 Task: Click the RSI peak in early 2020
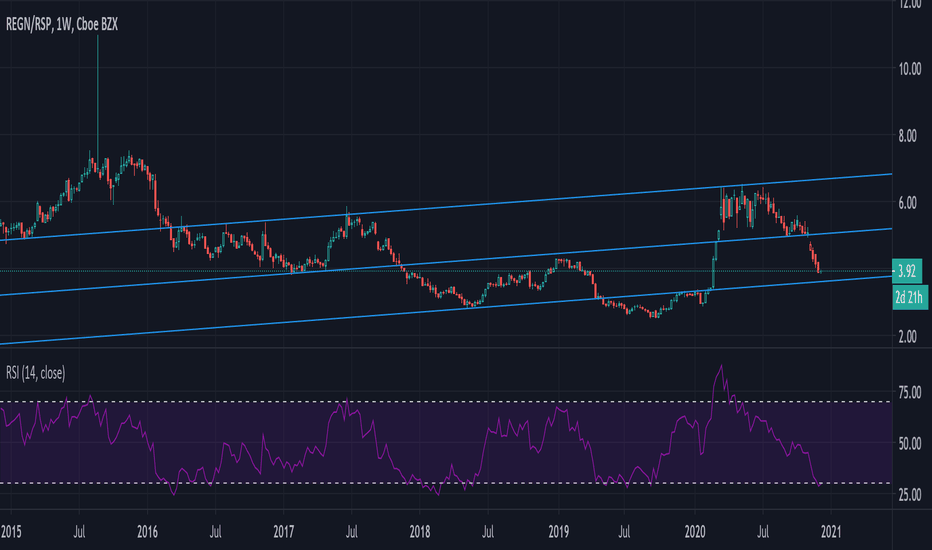(722, 366)
